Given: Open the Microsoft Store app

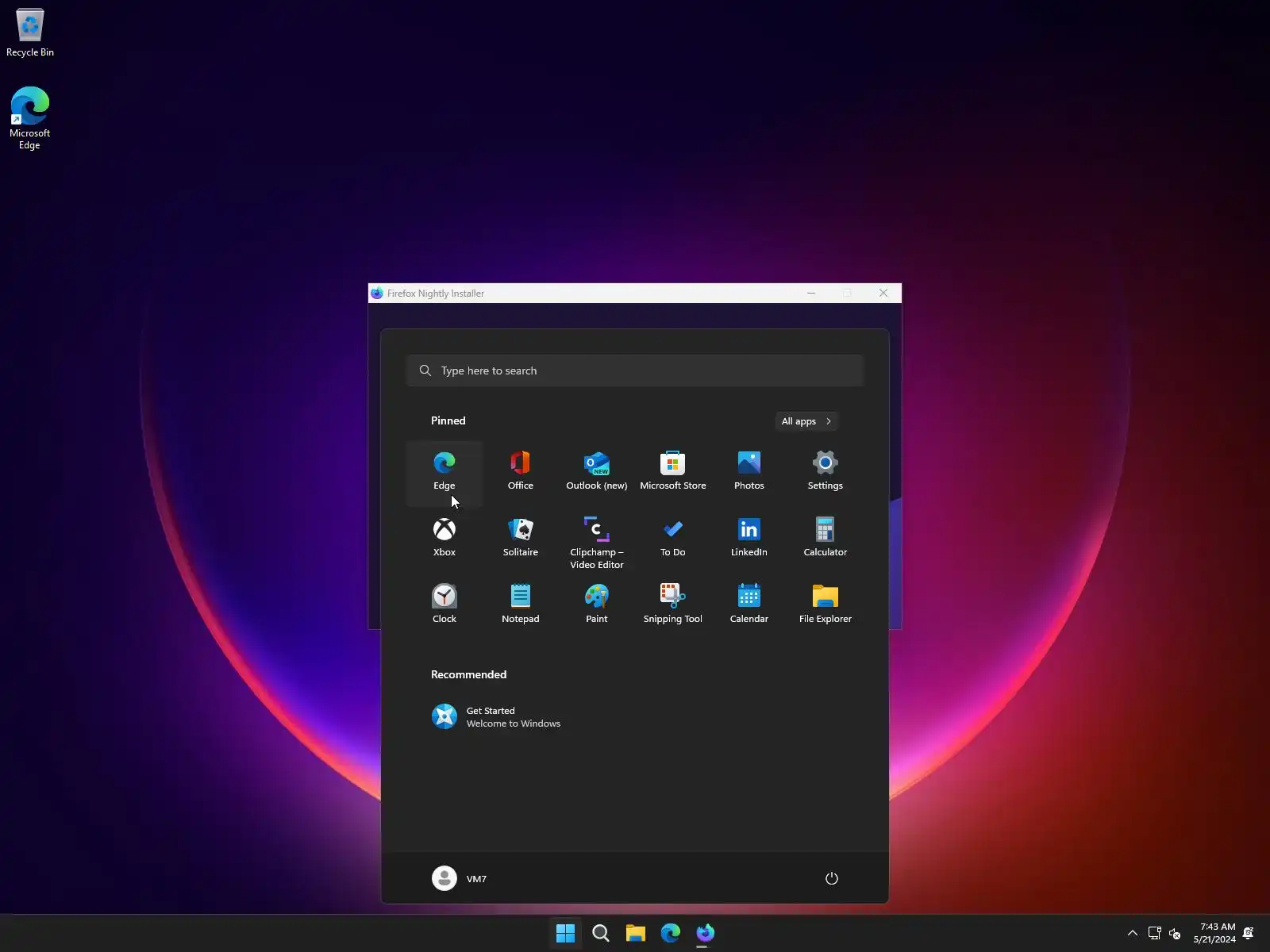Looking at the screenshot, I should pyautogui.click(x=673, y=472).
